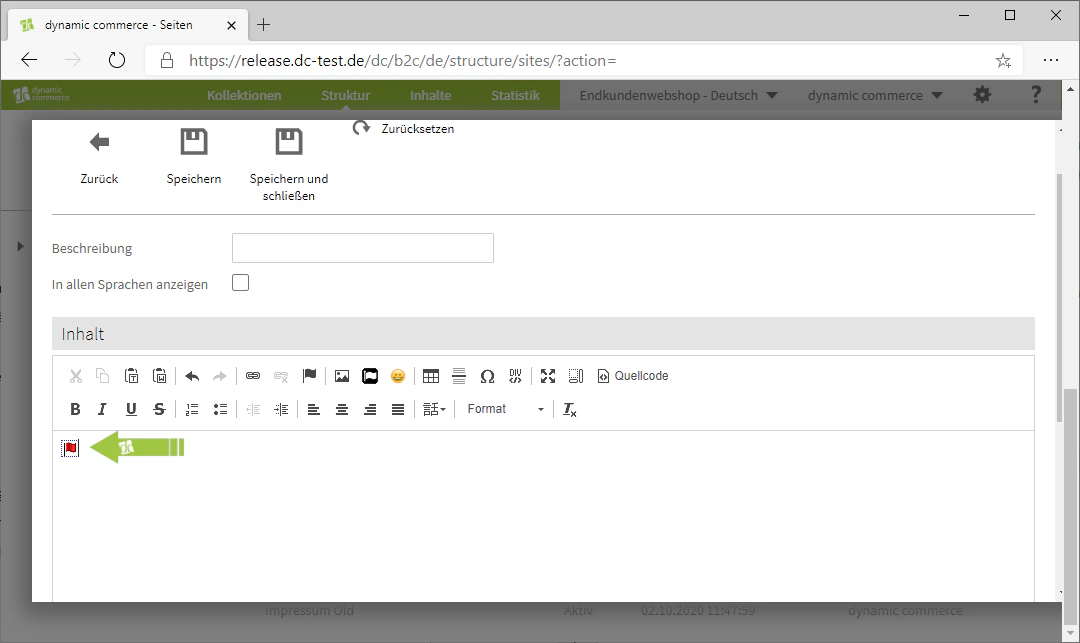Open the black media browser icon
This screenshot has width=1080, height=643.
point(370,376)
